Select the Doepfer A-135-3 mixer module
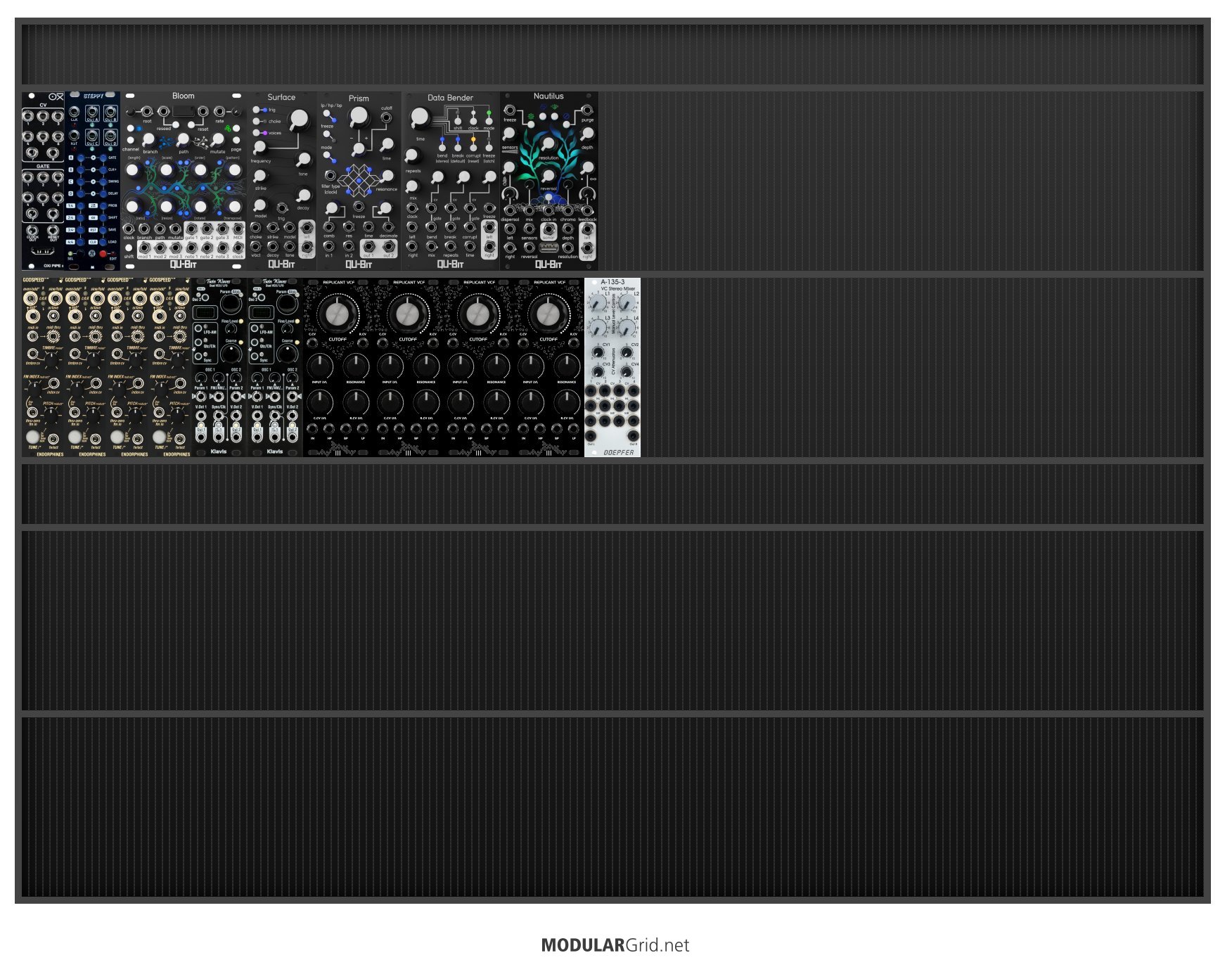This screenshot has height=960, width=1232. 612,367
